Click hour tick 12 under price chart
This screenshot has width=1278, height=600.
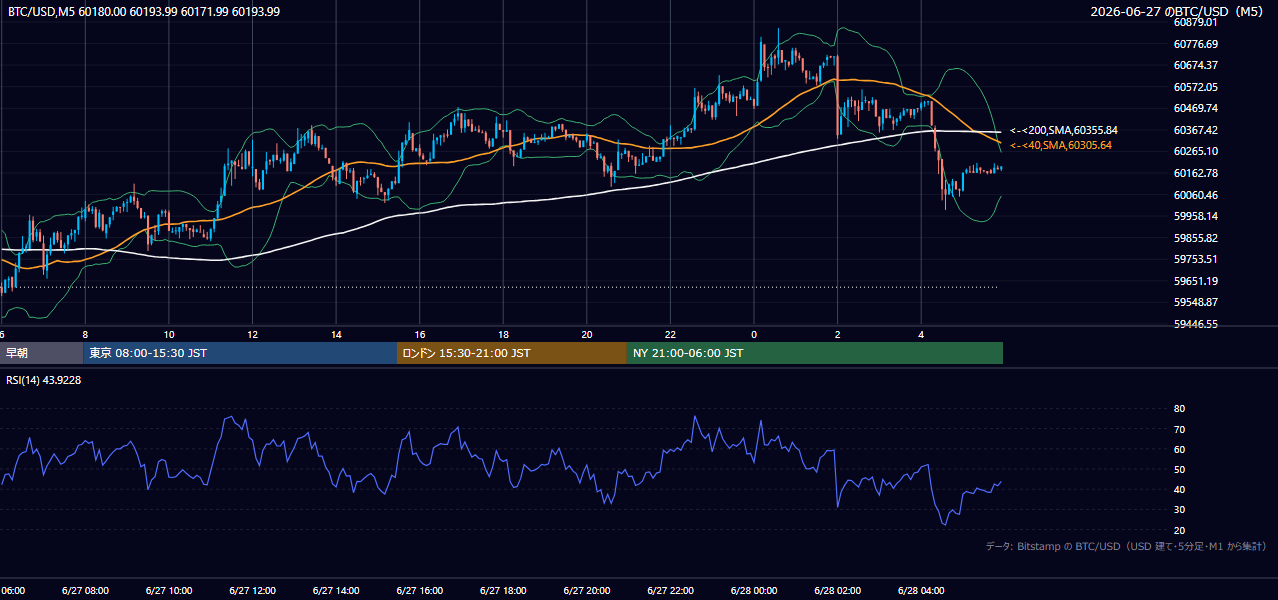(252, 335)
